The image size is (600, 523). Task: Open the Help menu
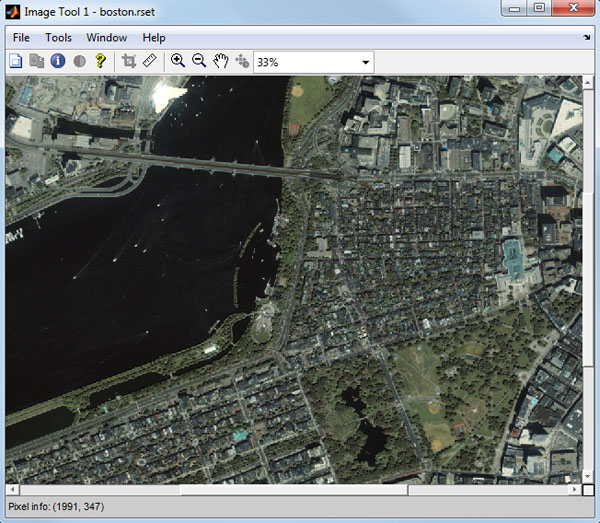point(154,37)
